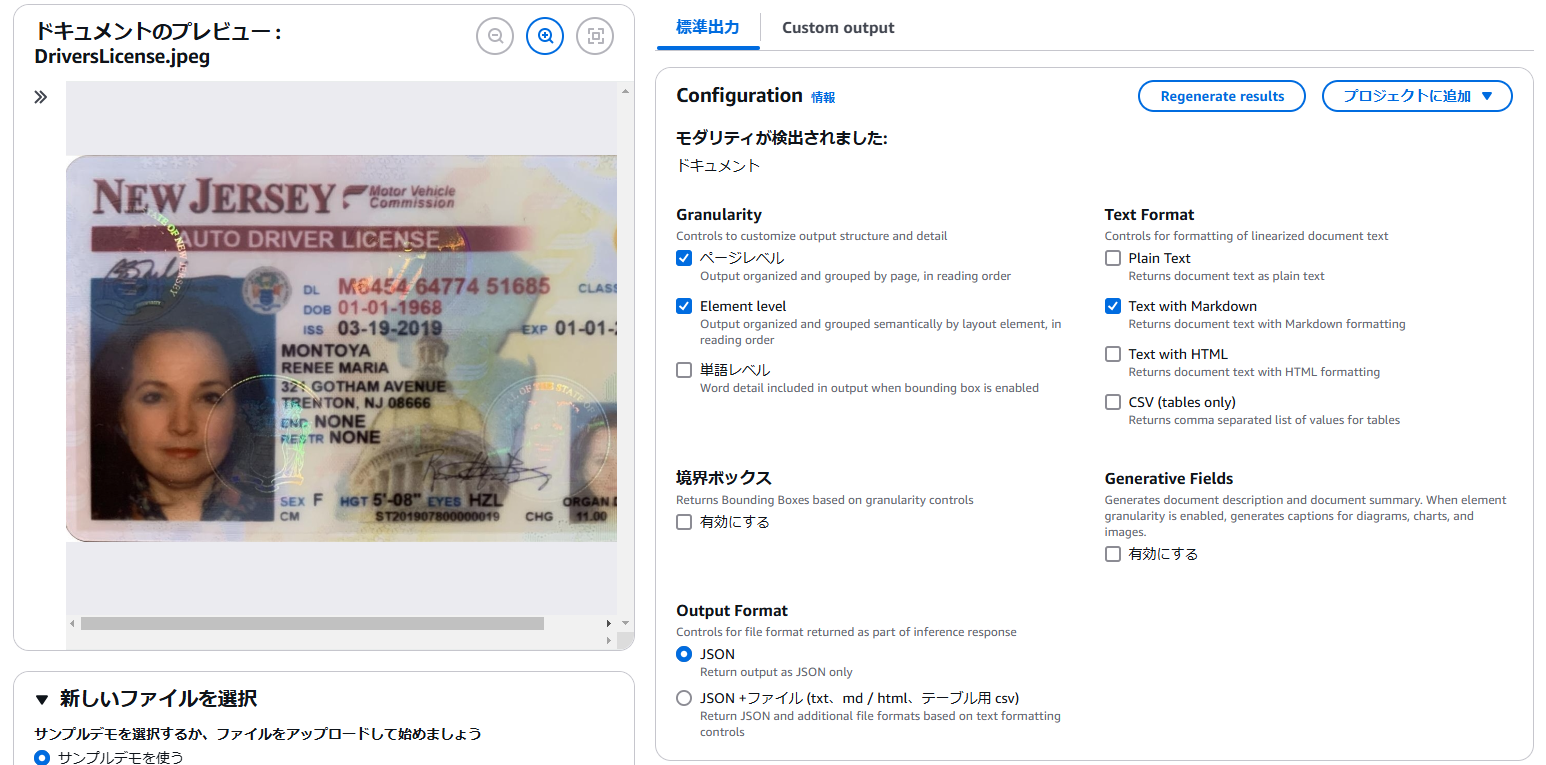1546x765 pixels.
Task: Enable the Plain Text checkbox
Action: pyautogui.click(x=1113, y=258)
